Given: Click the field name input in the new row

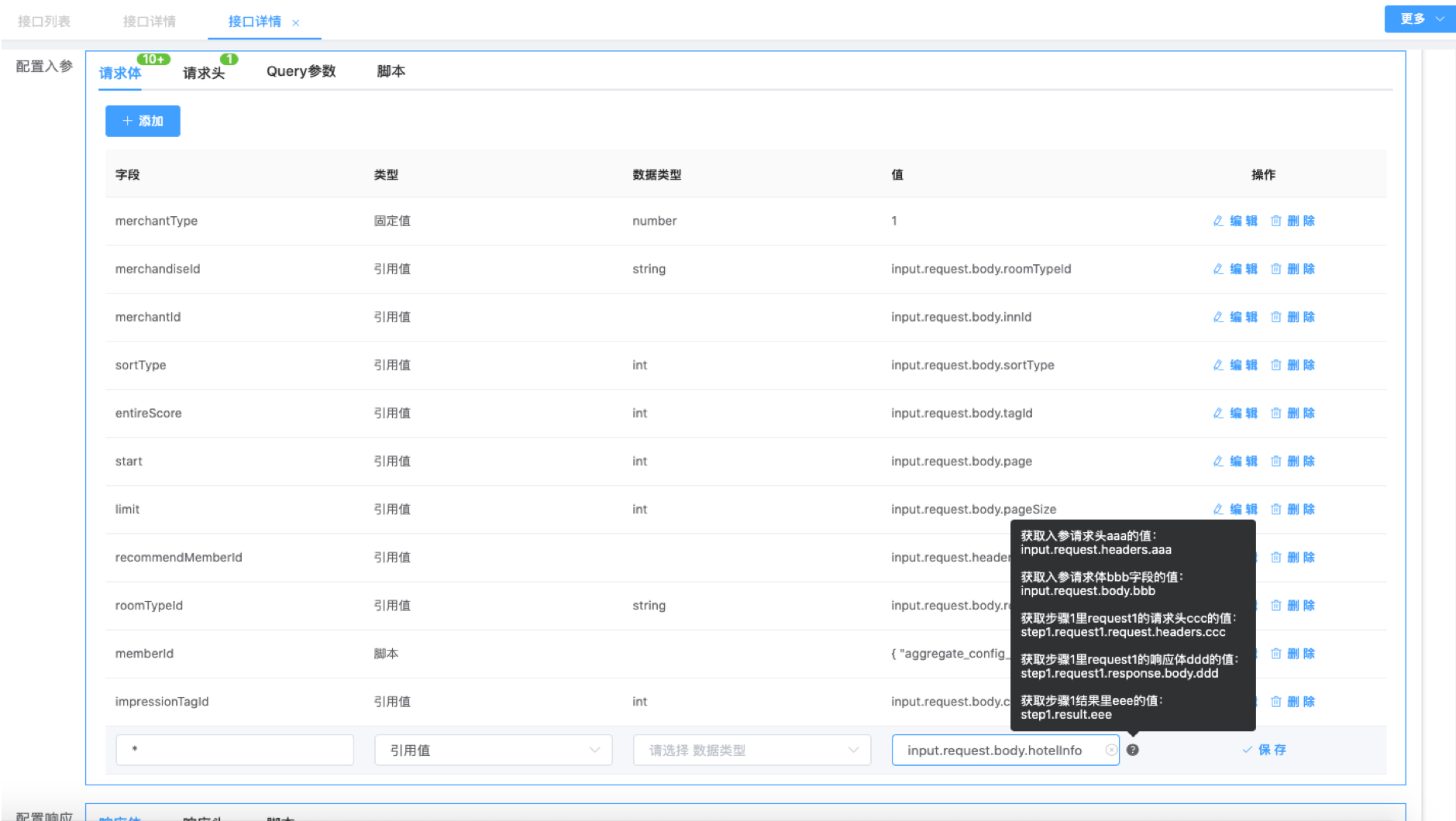Looking at the screenshot, I should tap(235, 750).
